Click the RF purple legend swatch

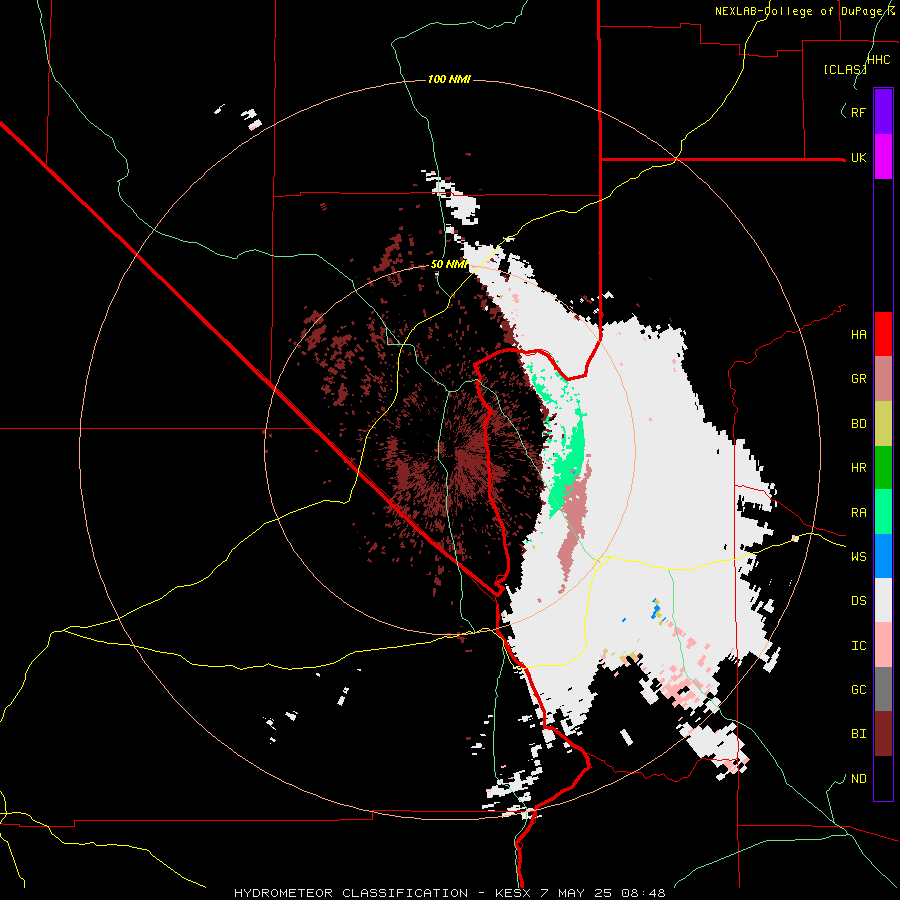[883, 112]
